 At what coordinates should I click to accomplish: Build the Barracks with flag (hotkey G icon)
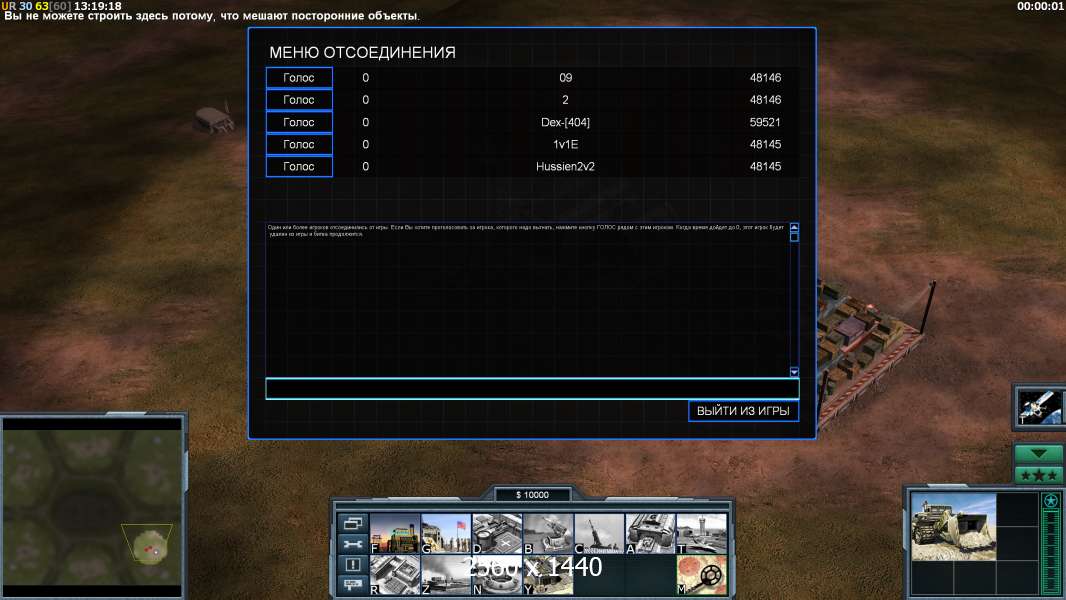tap(446, 533)
